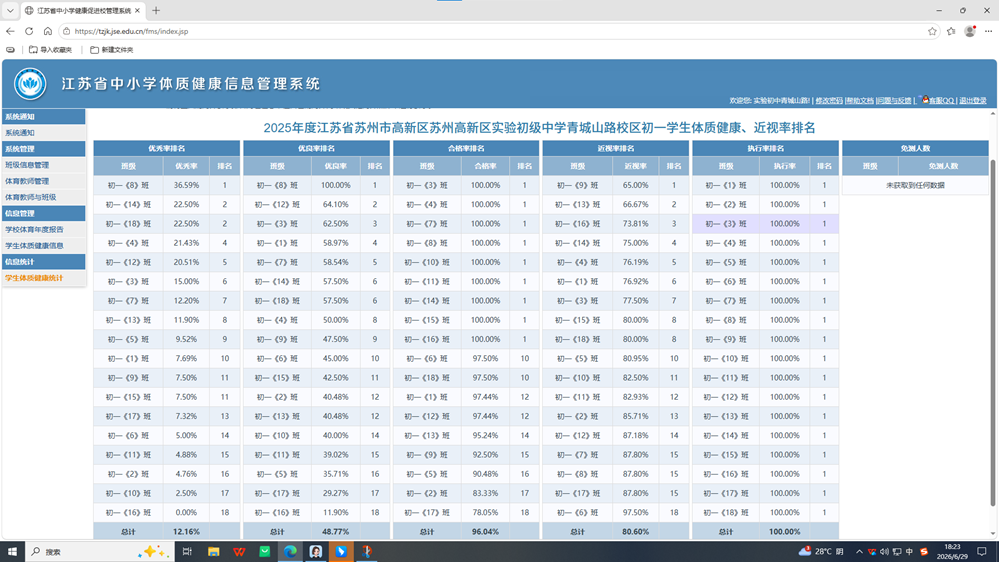The width and height of the screenshot is (999, 562).
Task: Open WPS Office from the taskbar
Action: (x=239, y=551)
